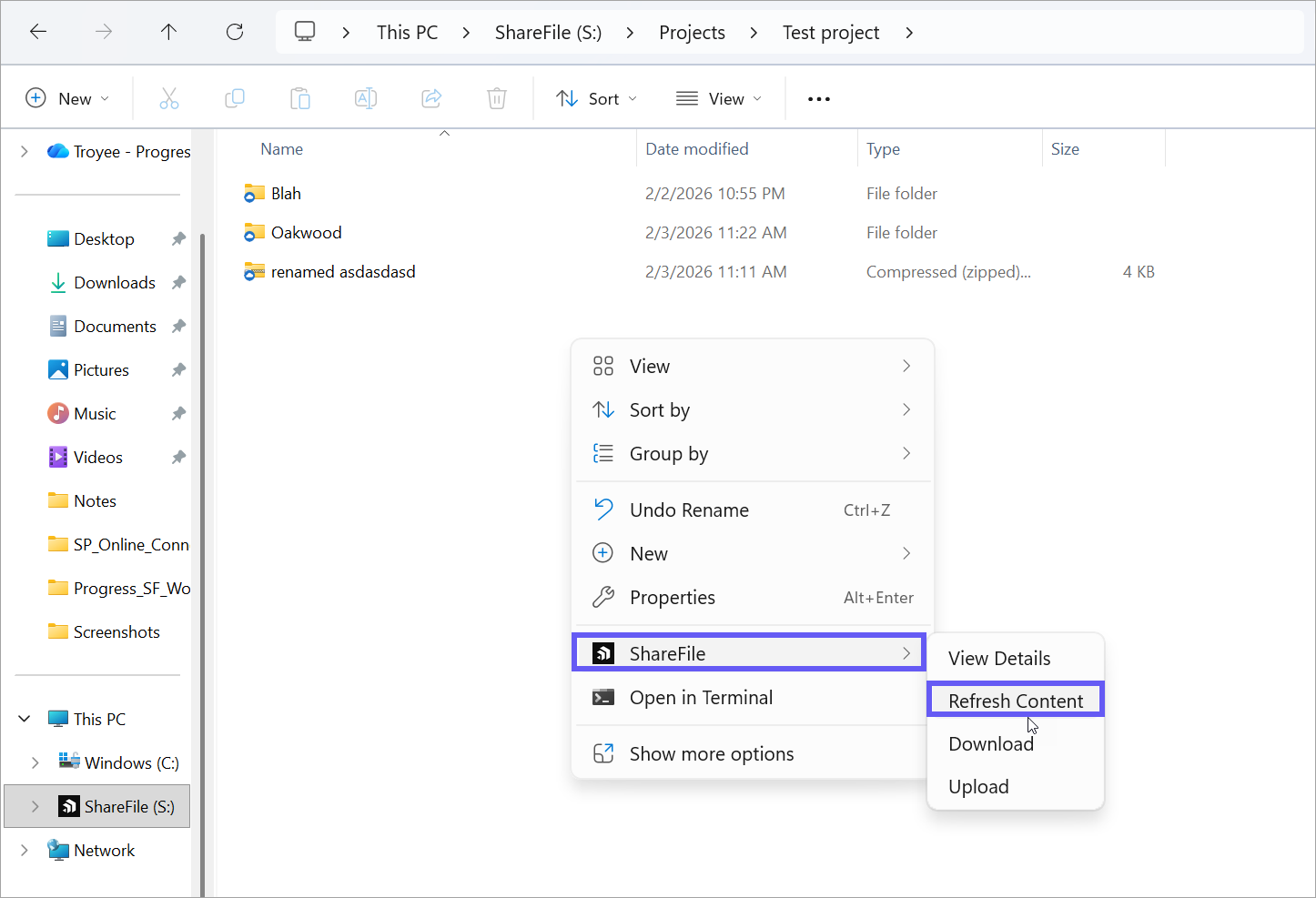Click the forward navigation arrow
Image resolution: width=1316 pixels, height=898 pixels.
click(x=104, y=32)
